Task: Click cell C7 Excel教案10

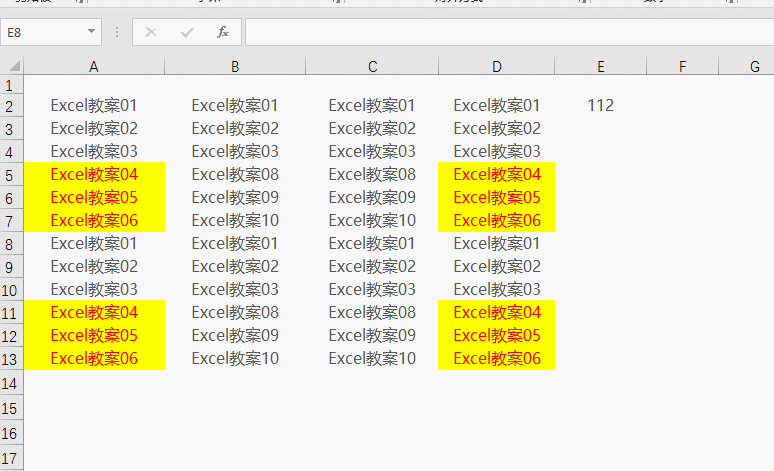Action: point(372,220)
